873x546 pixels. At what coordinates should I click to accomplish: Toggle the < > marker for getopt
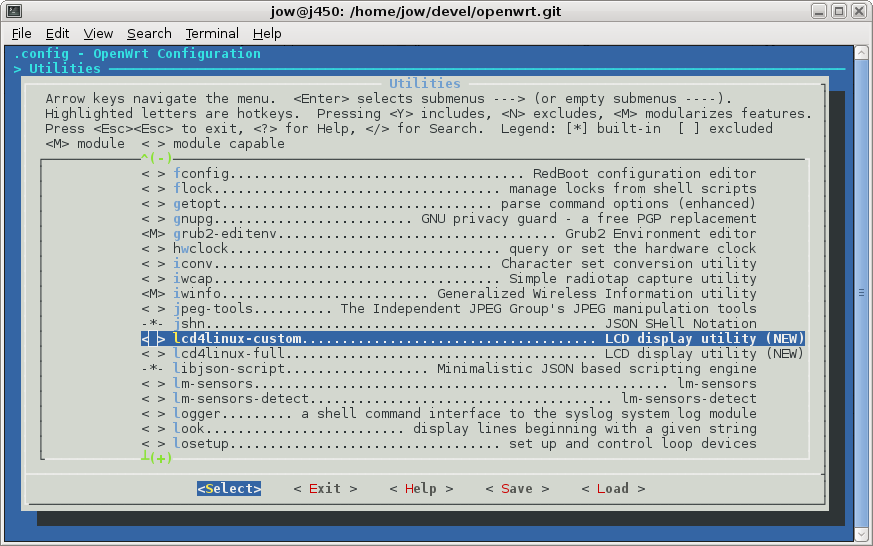pyautogui.click(x=153, y=203)
